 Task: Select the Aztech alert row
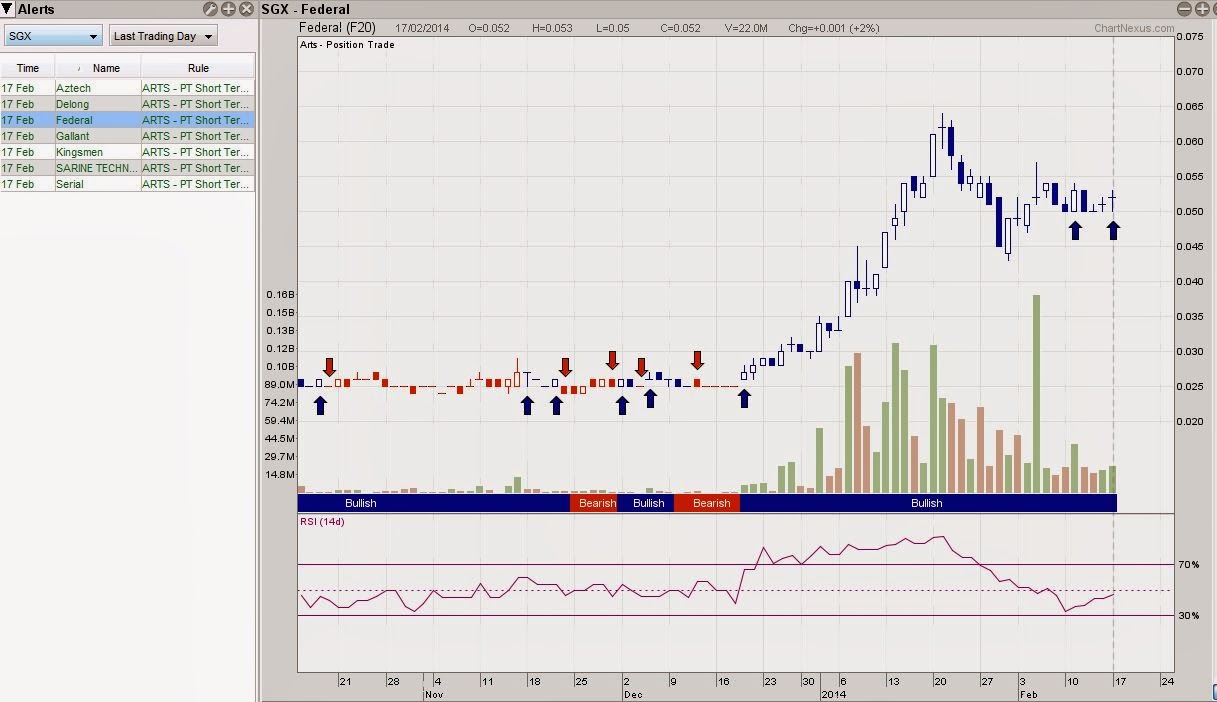(127, 88)
